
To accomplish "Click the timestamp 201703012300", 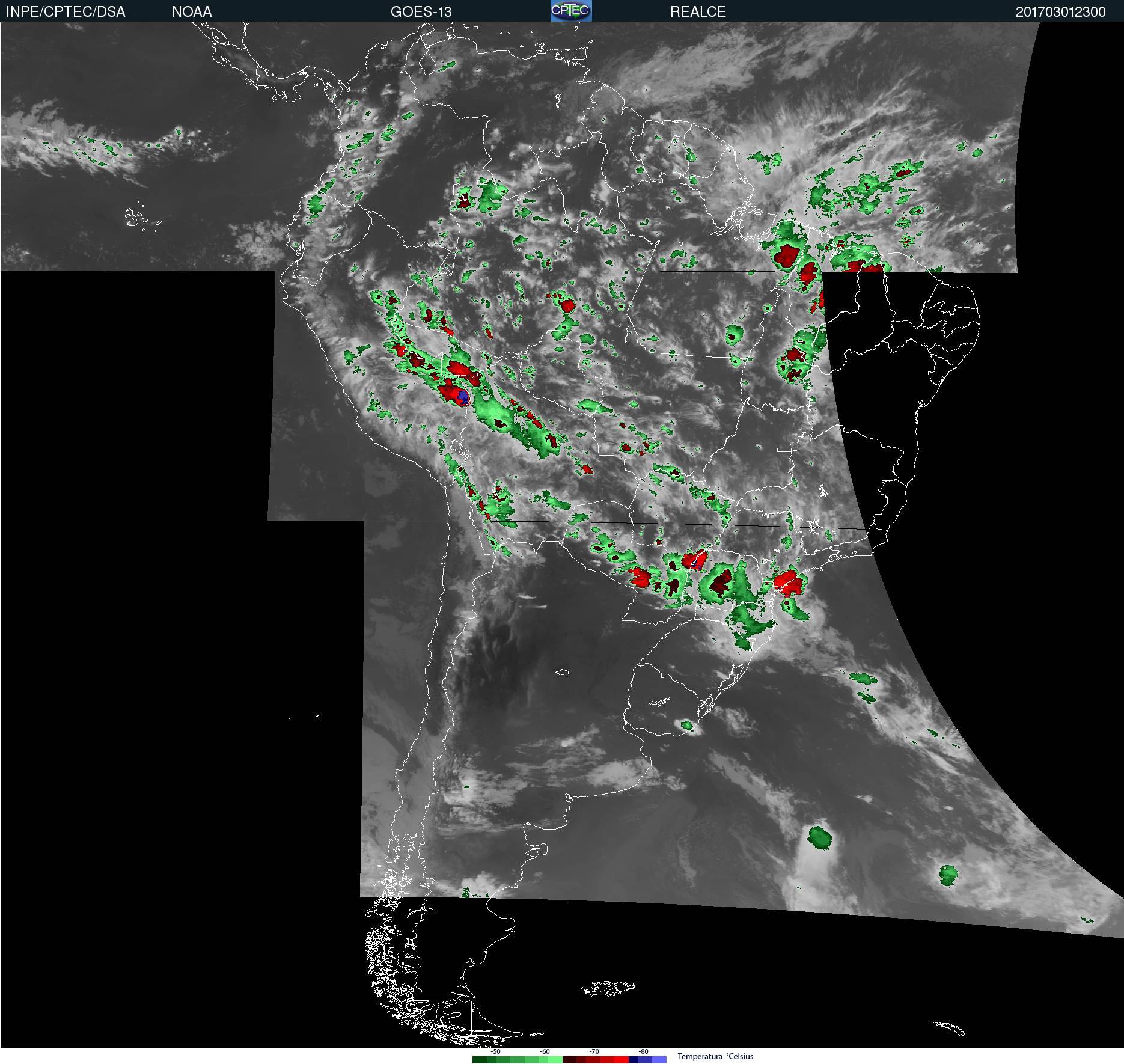I will [1060, 12].
